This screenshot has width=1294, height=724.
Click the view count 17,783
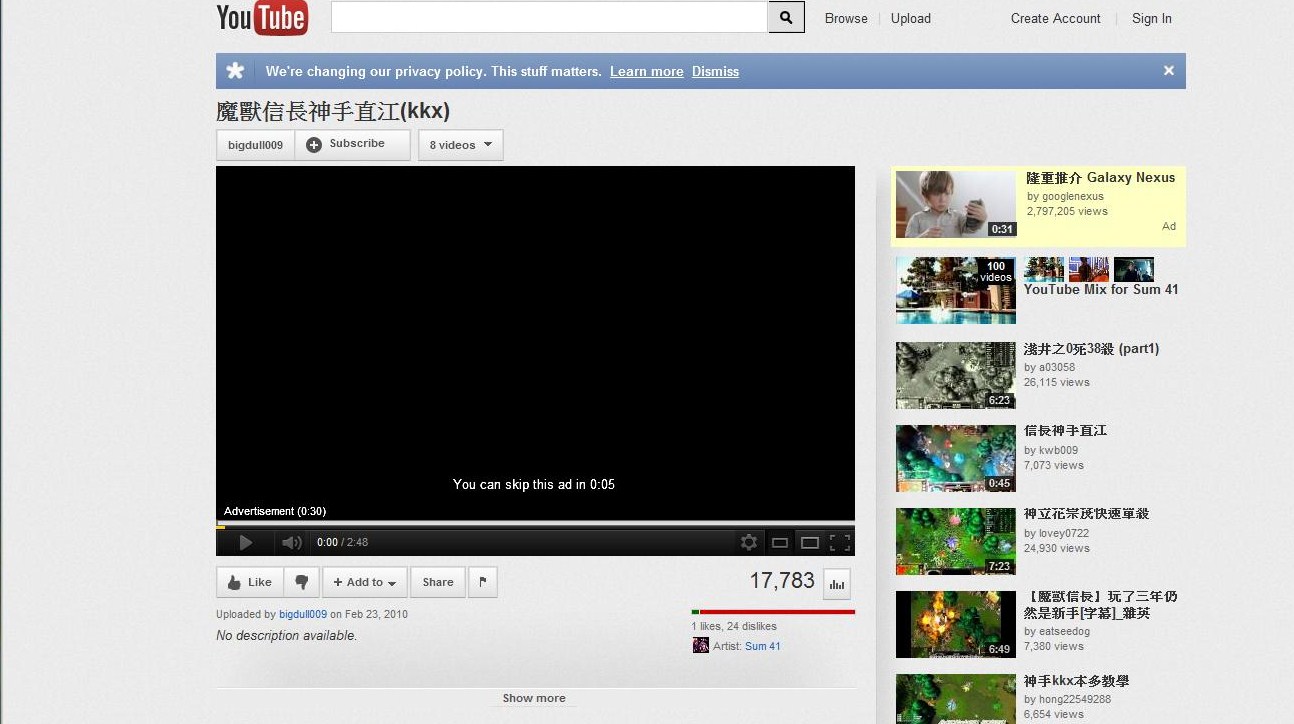pos(782,580)
